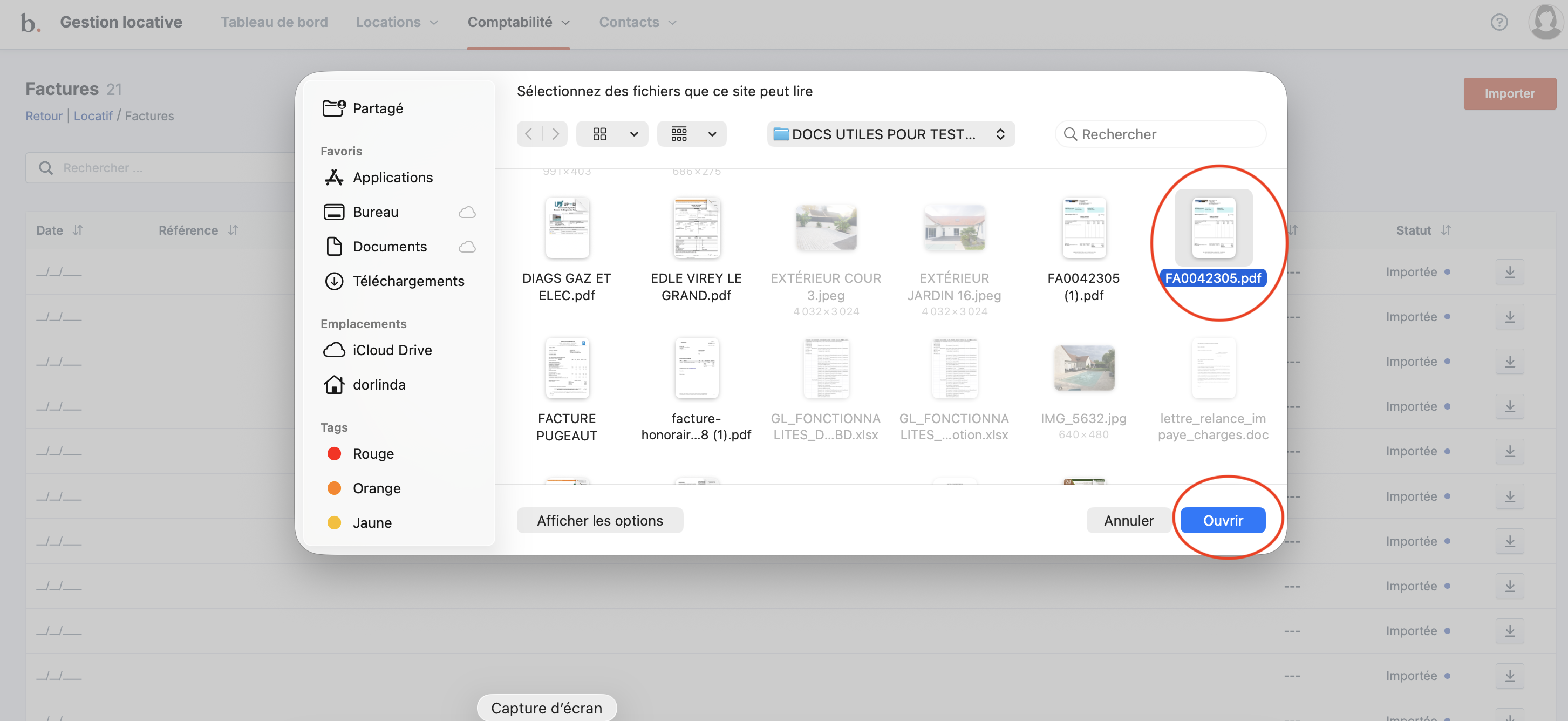Screen dimensions: 1568x721
Task: Open iCloud Drive location
Action: (392, 350)
